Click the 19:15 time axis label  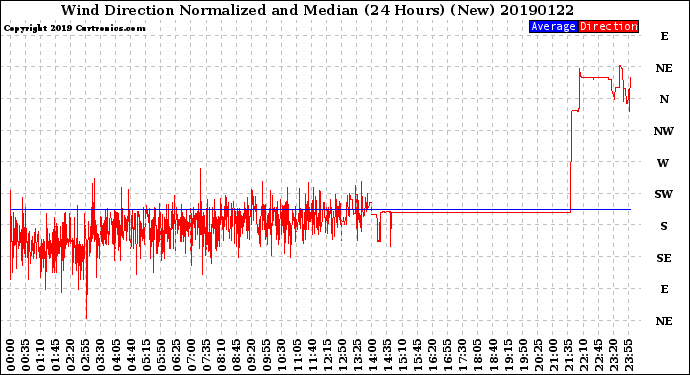tap(508, 355)
